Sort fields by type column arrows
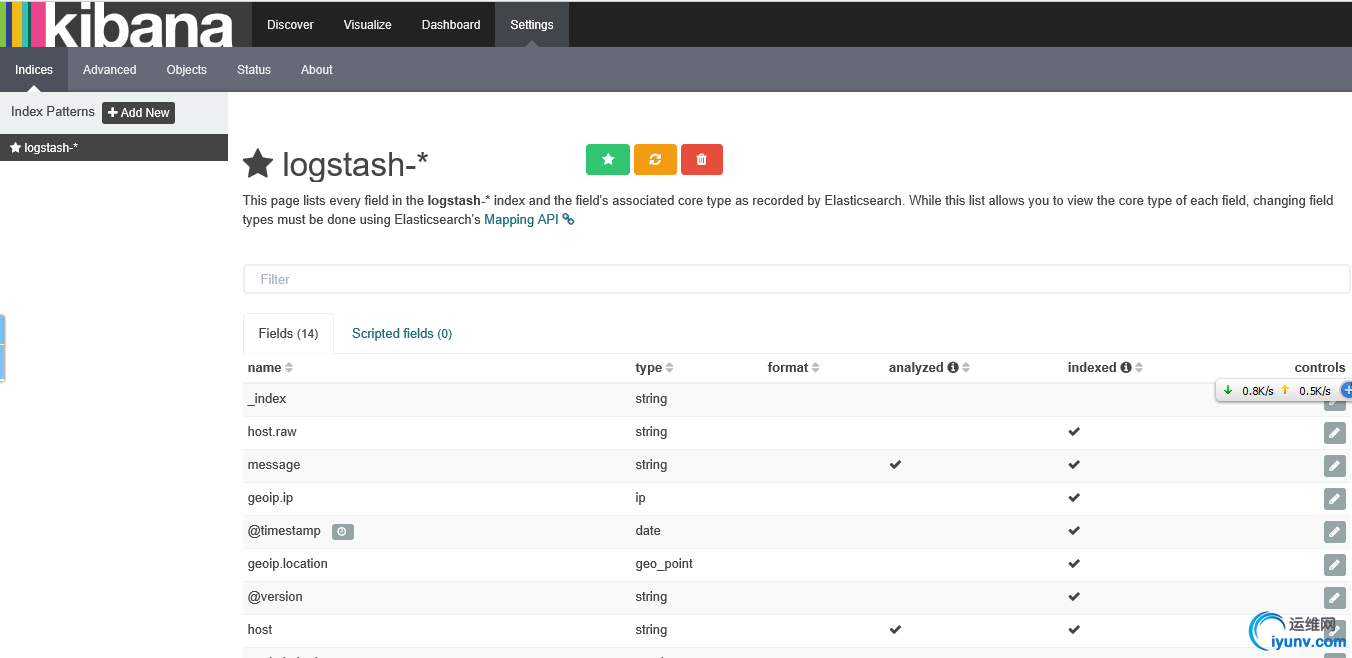Screen dimensions: 1352x658 click(669, 368)
